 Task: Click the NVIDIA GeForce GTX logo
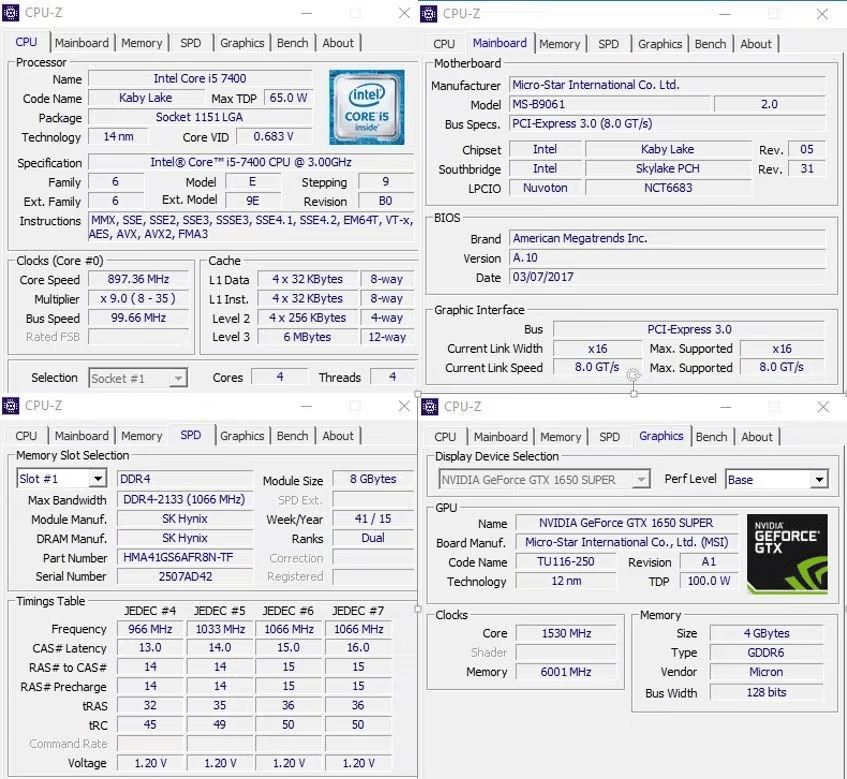click(x=787, y=554)
